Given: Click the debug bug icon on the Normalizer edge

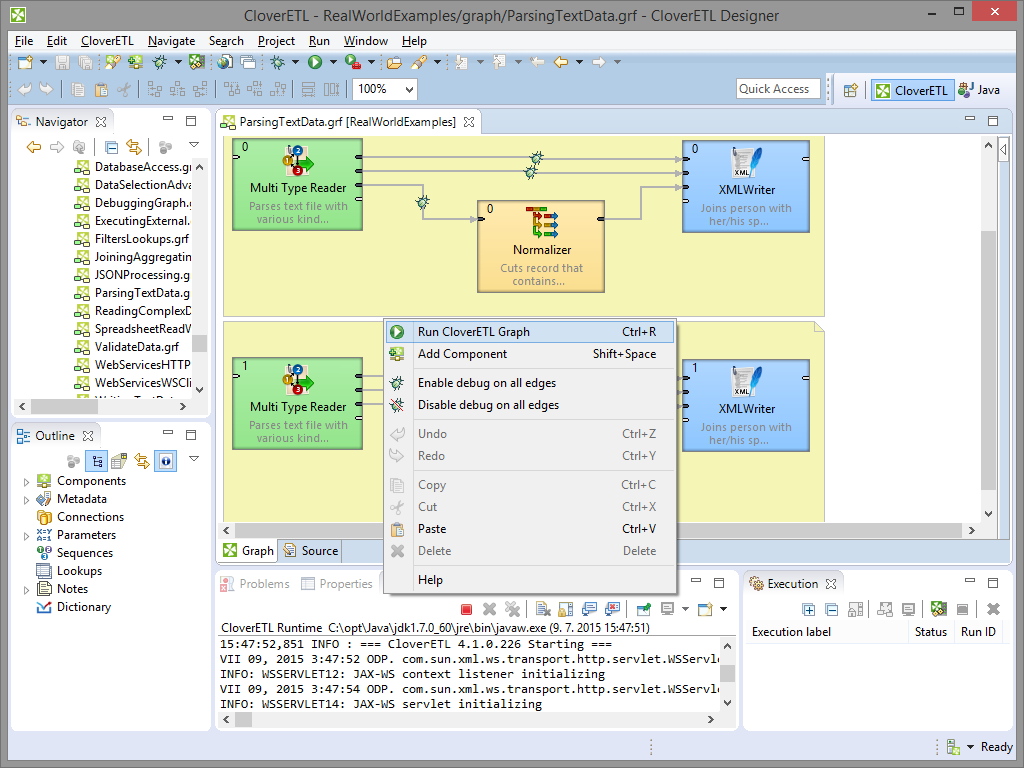Looking at the screenshot, I should [423, 202].
